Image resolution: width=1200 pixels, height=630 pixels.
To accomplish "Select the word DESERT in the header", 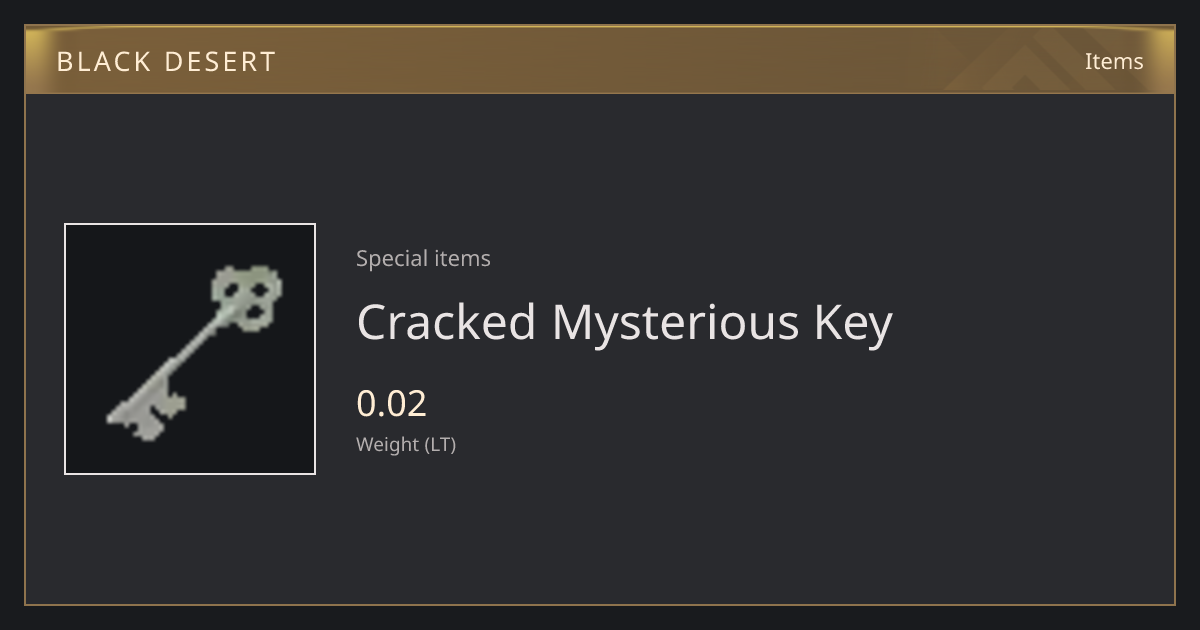I will pos(219,62).
